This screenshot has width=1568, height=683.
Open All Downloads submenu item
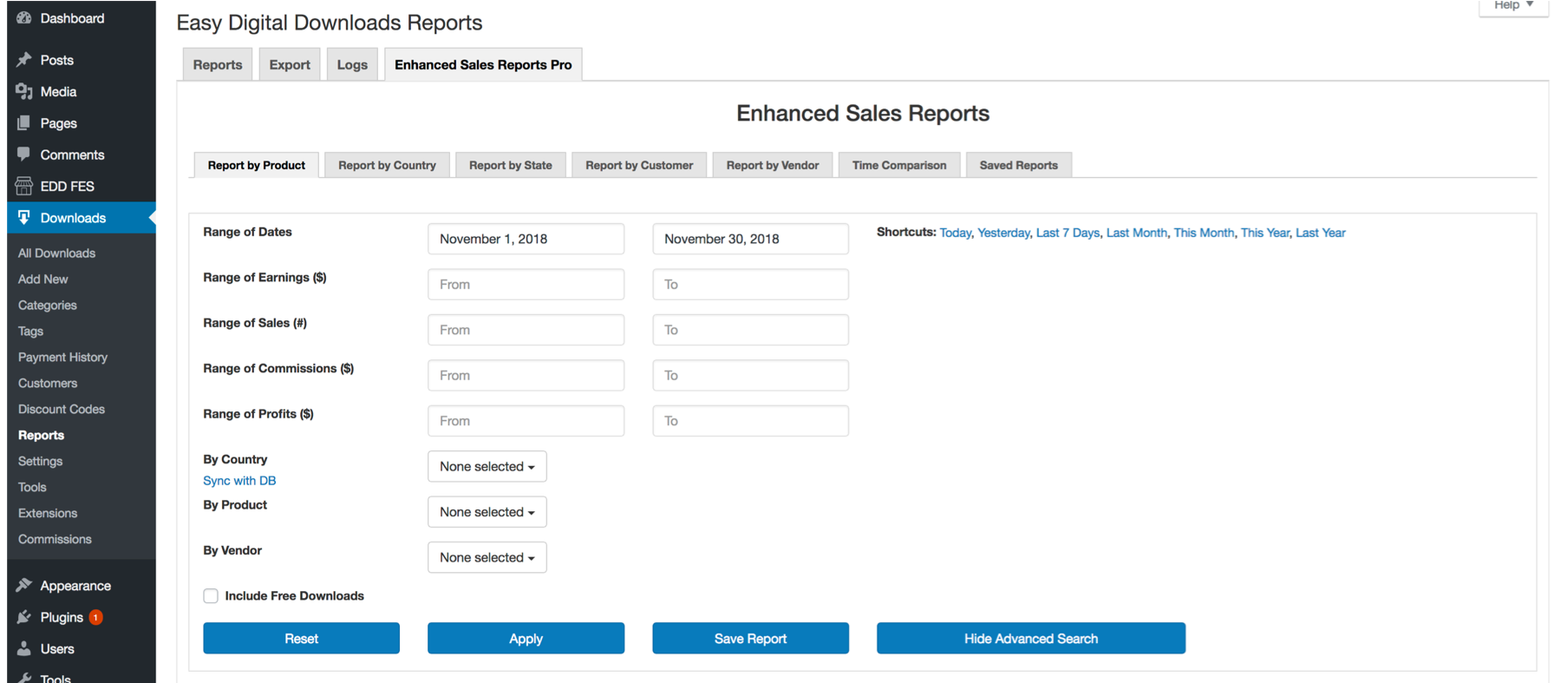click(56, 253)
